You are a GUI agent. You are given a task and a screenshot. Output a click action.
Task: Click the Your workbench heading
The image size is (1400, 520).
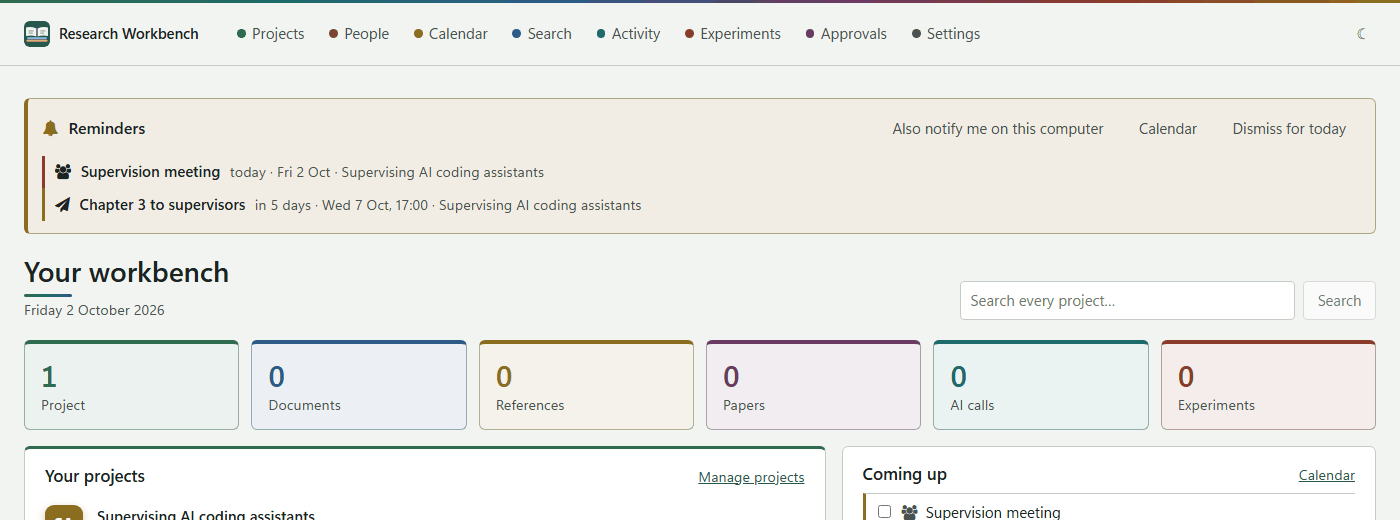[x=126, y=273]
